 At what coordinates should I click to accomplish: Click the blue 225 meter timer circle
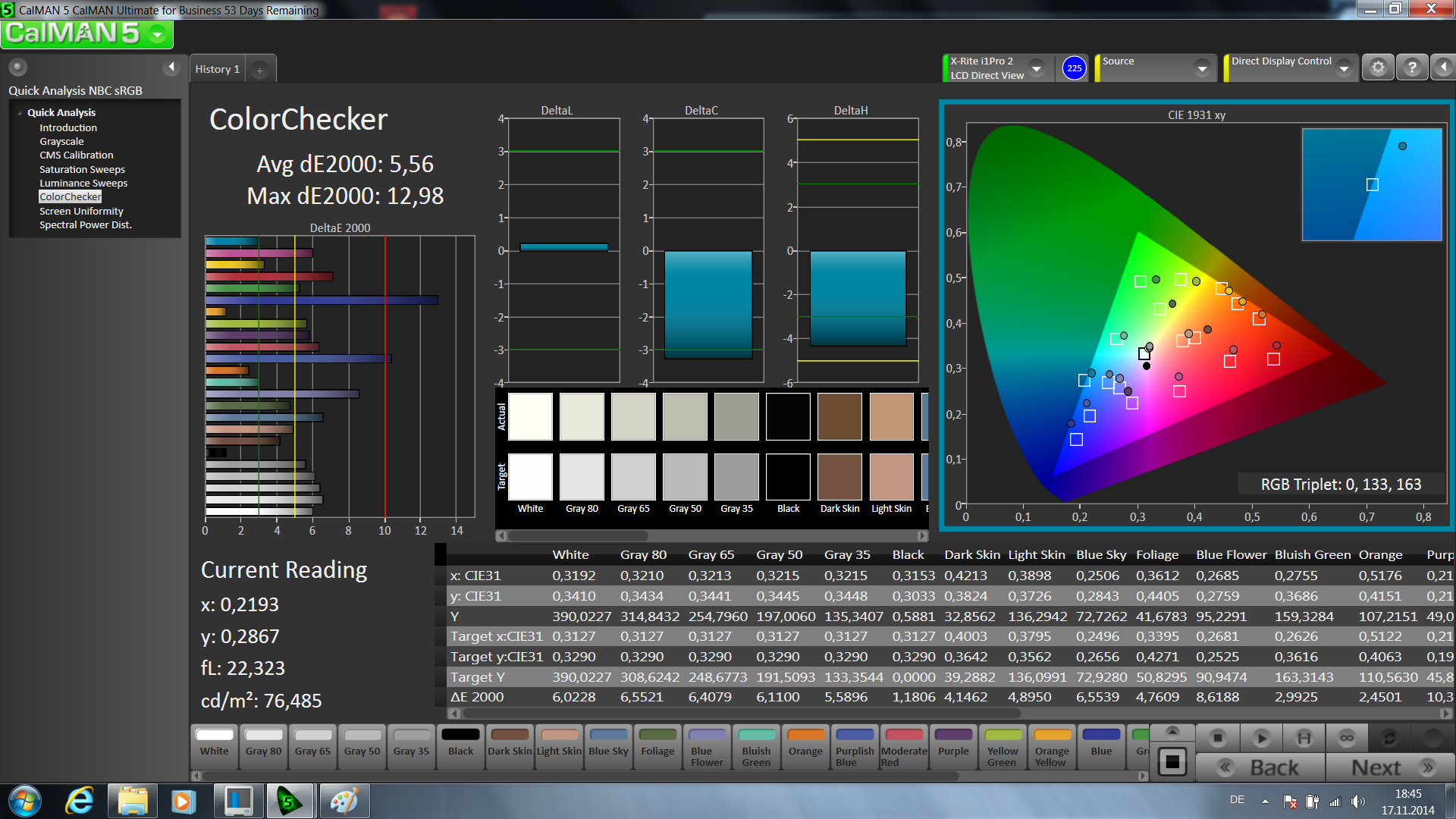(1074, 67)
